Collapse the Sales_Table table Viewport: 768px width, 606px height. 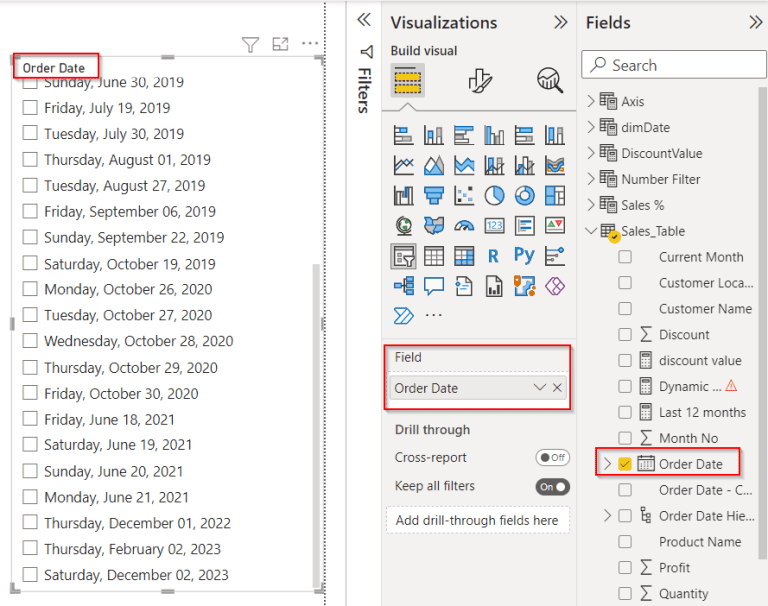click(591, 230)
